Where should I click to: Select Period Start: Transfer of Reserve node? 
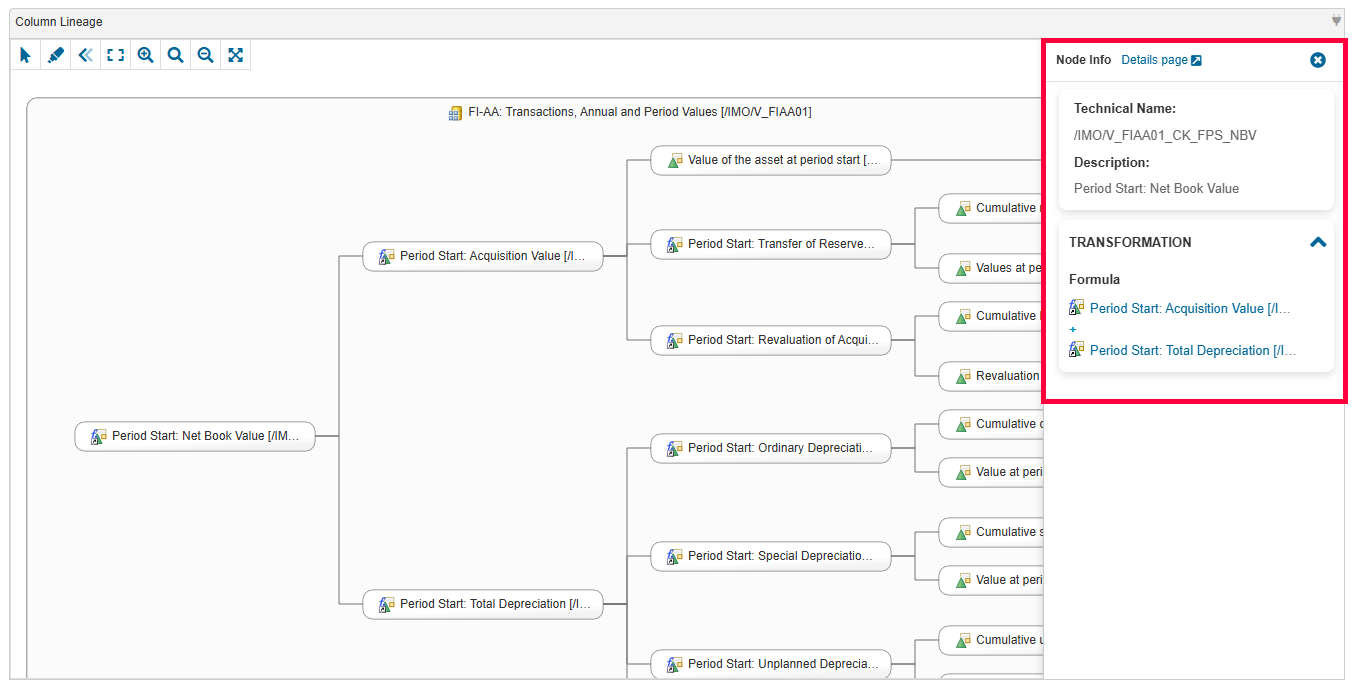coord(771,244)
